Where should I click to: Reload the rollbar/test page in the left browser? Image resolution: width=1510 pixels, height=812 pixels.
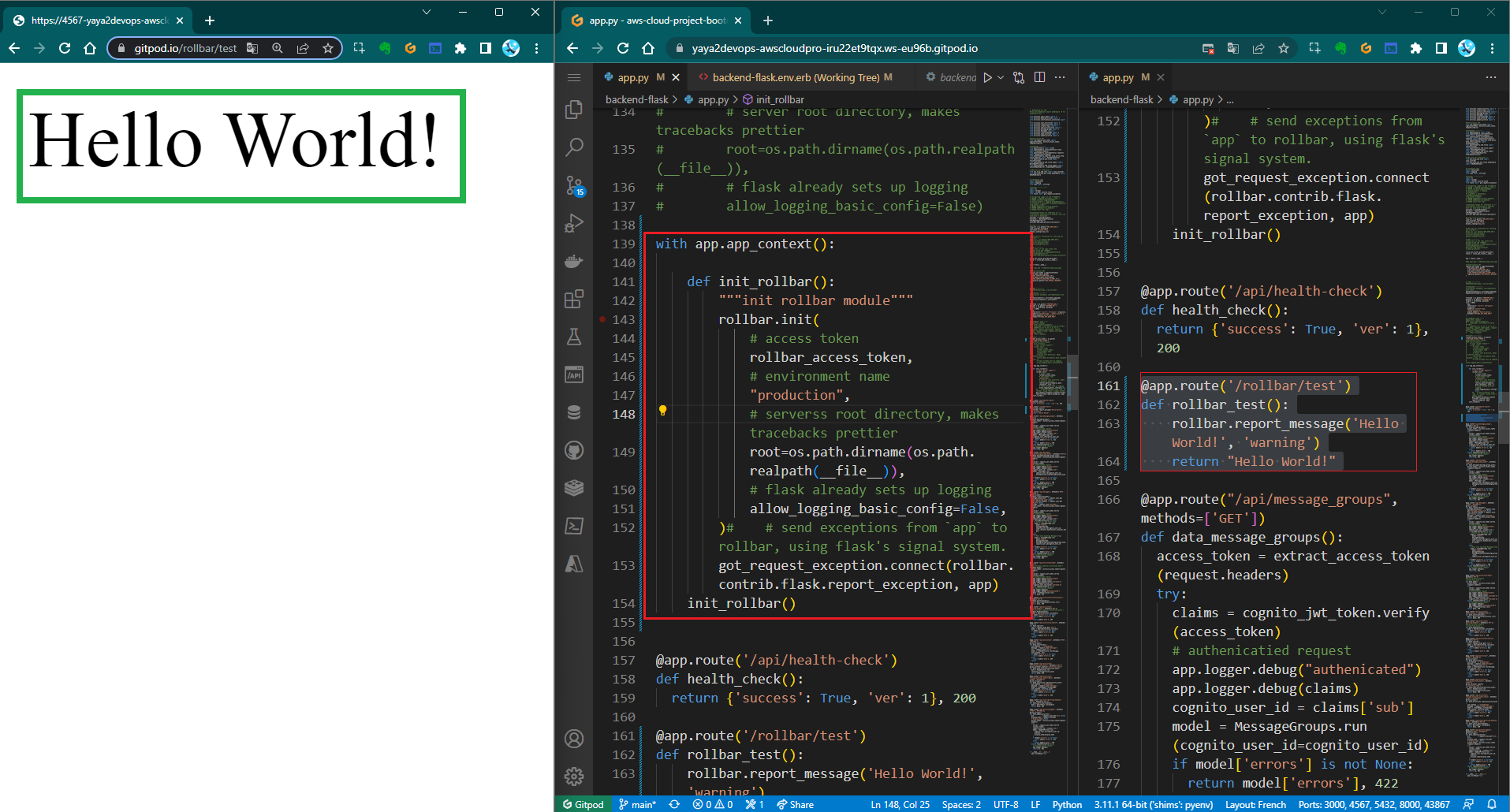coord(65,48)
